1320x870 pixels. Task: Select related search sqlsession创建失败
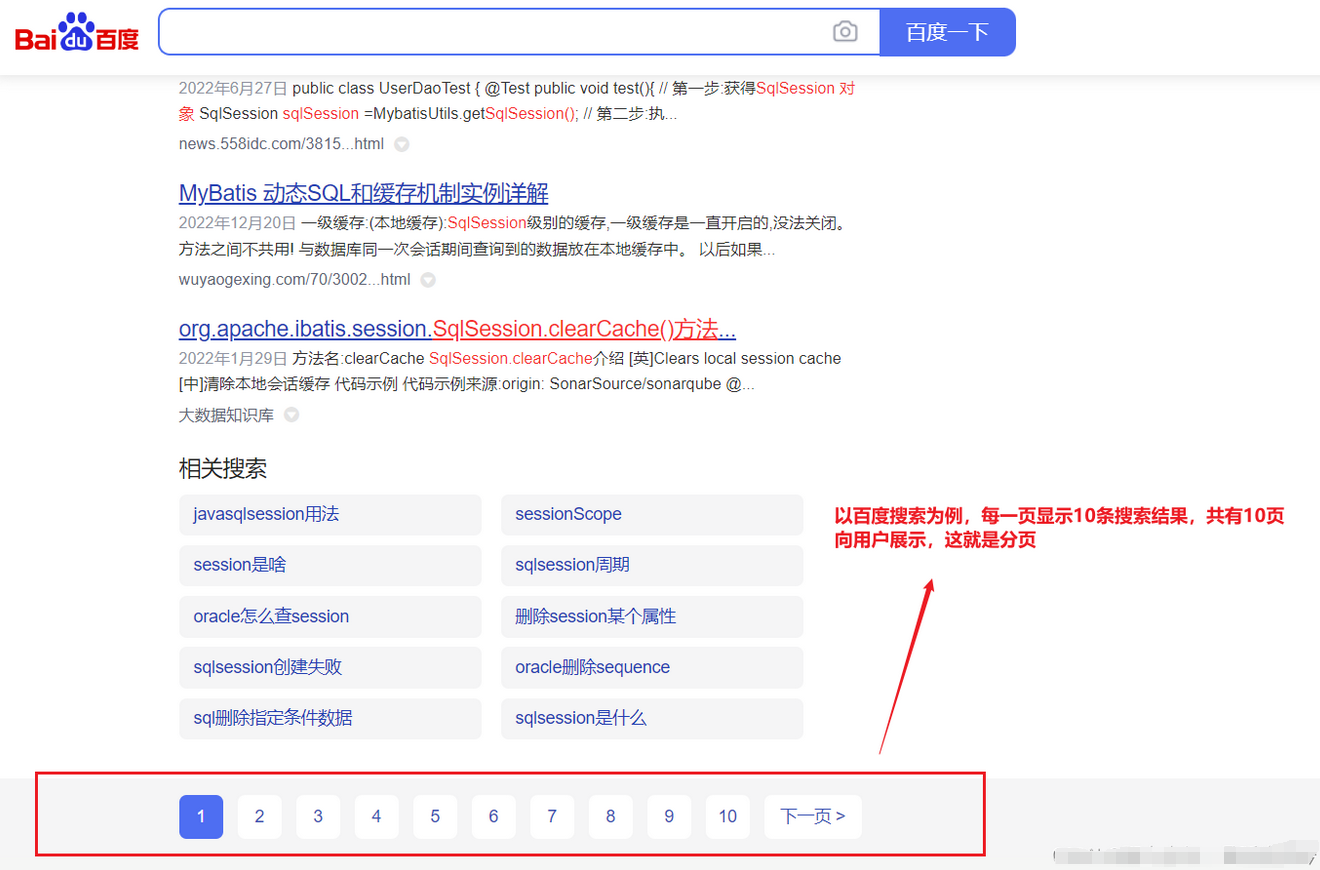point(330,667)
